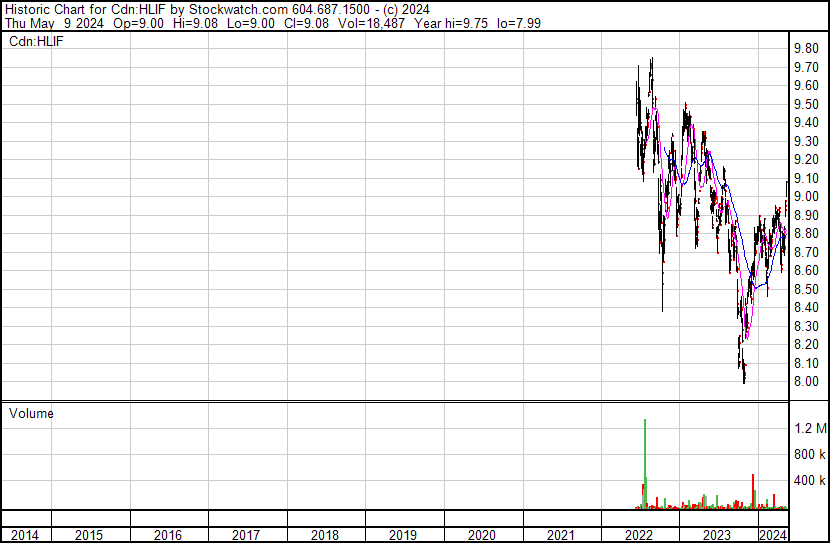This screenshot has width=830, height=543.
Task: Click the Cdn:HLIF symbol label in chart
Action: pyautogui.click(x=36, y=41)
